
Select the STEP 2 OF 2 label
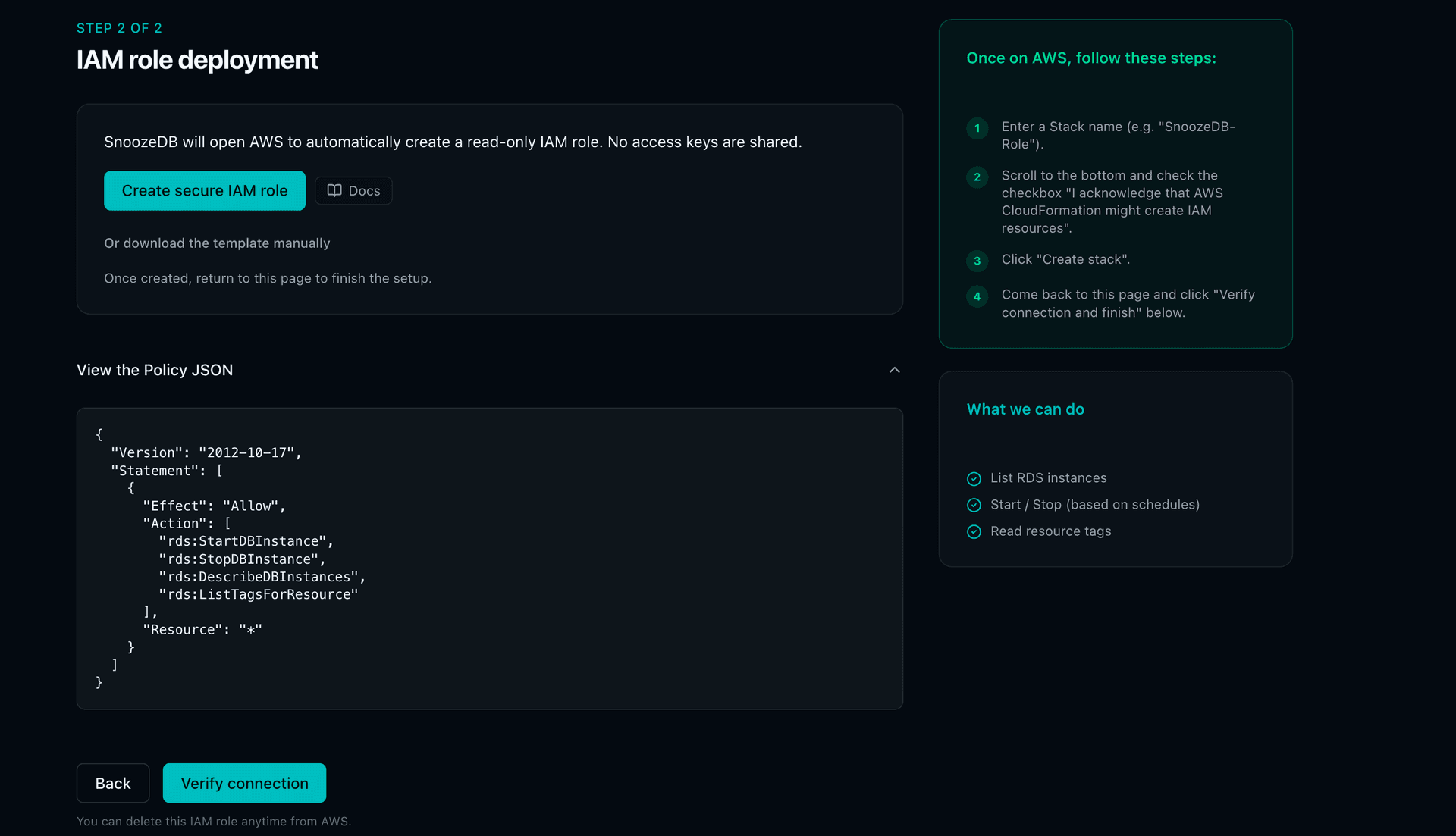point(119,28)
